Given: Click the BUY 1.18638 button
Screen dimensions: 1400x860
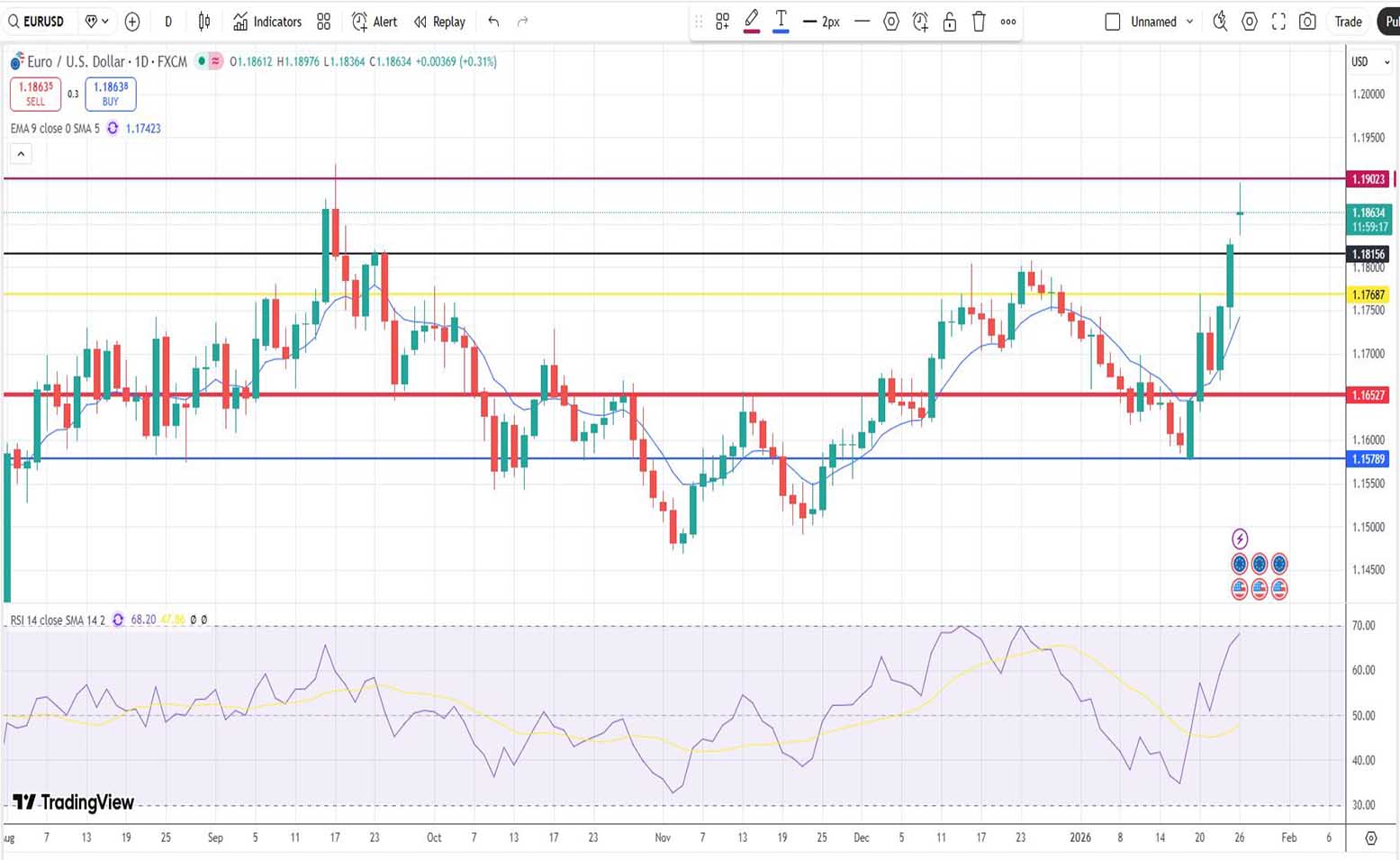Looking at the screenshot, I should click(111, 94).
